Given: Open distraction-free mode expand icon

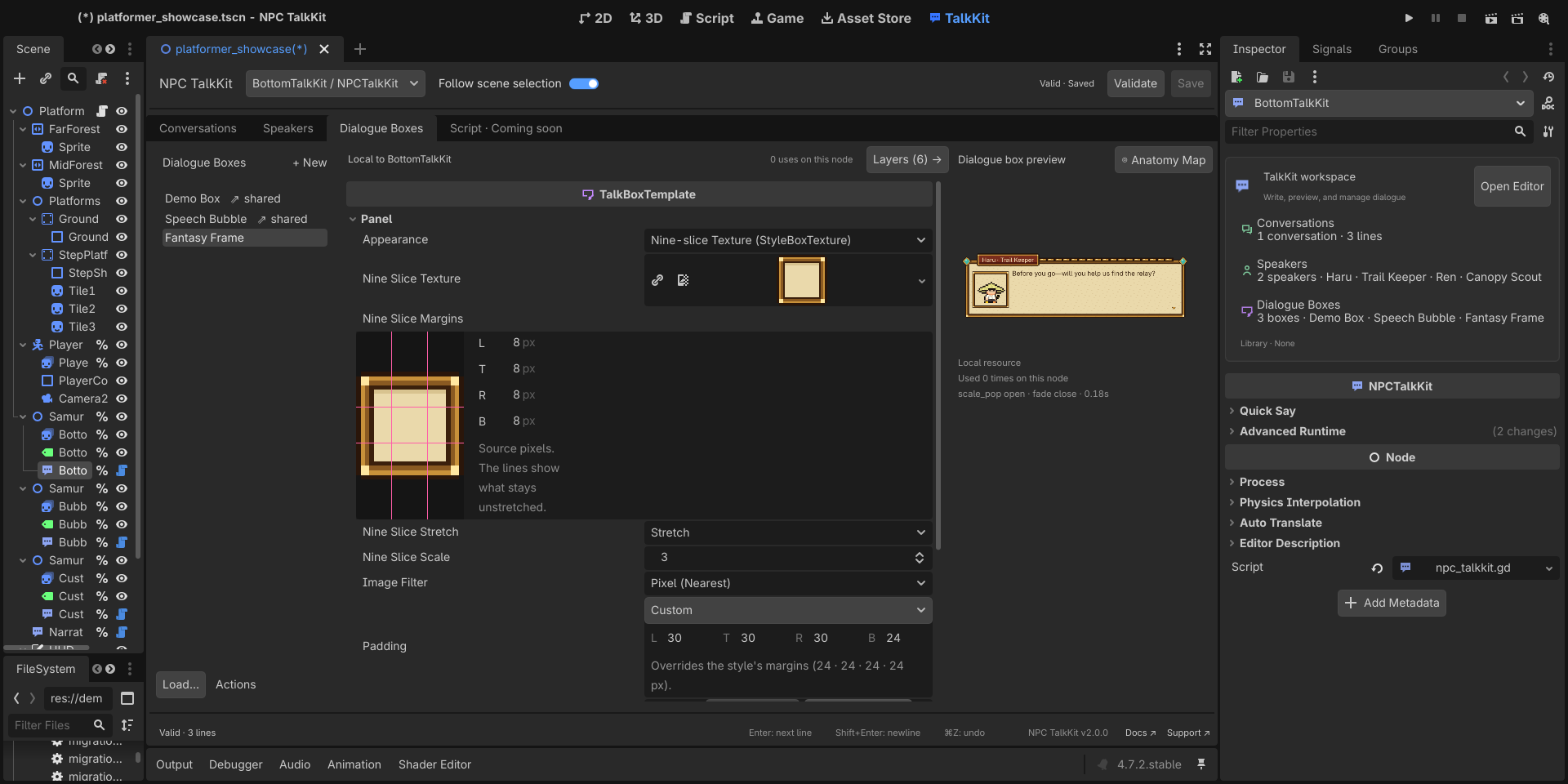Looking at the screenshot, I should click(1205, 49).
